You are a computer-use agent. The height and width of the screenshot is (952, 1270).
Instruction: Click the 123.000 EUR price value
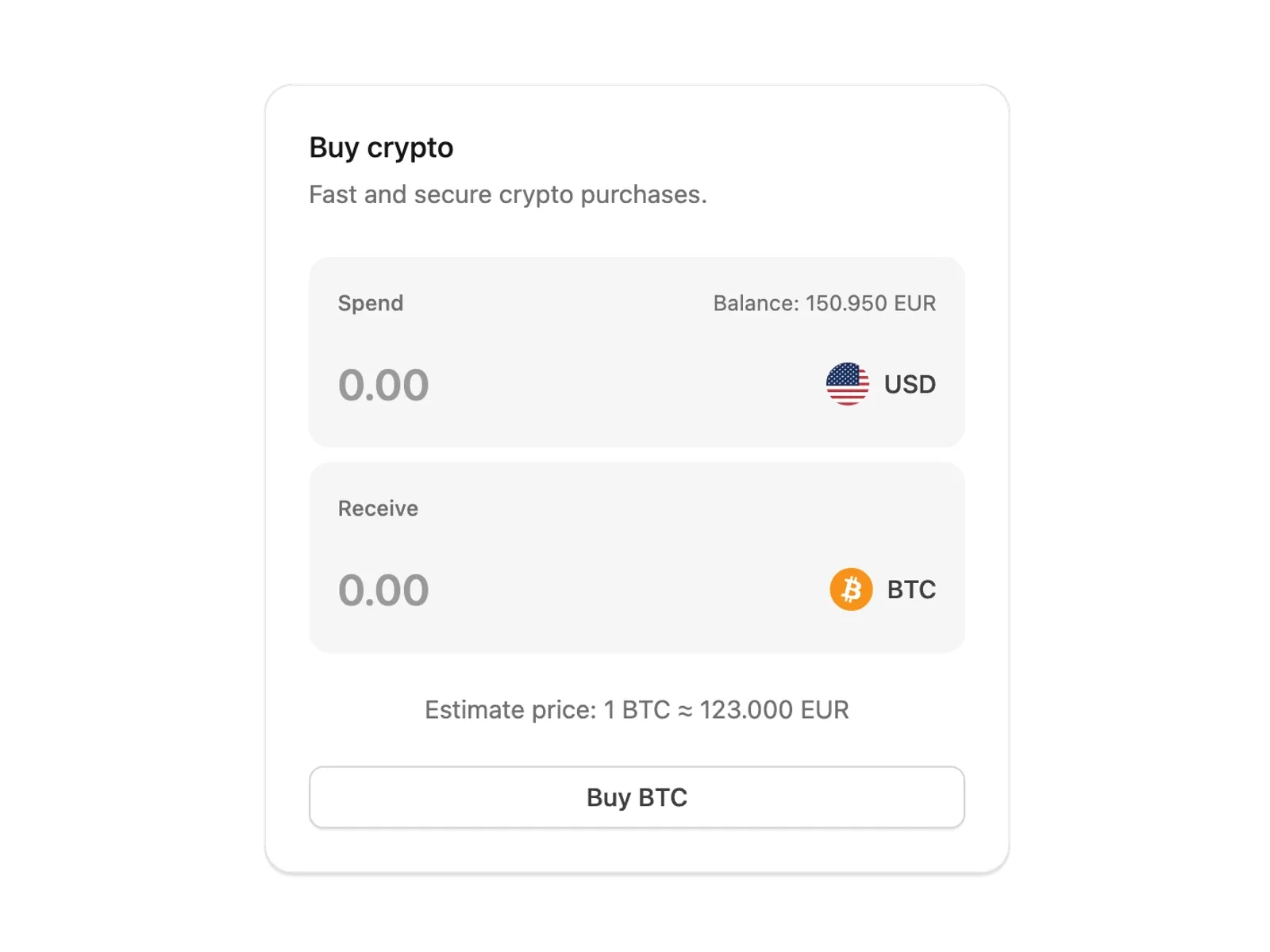(x=774, y=709)
